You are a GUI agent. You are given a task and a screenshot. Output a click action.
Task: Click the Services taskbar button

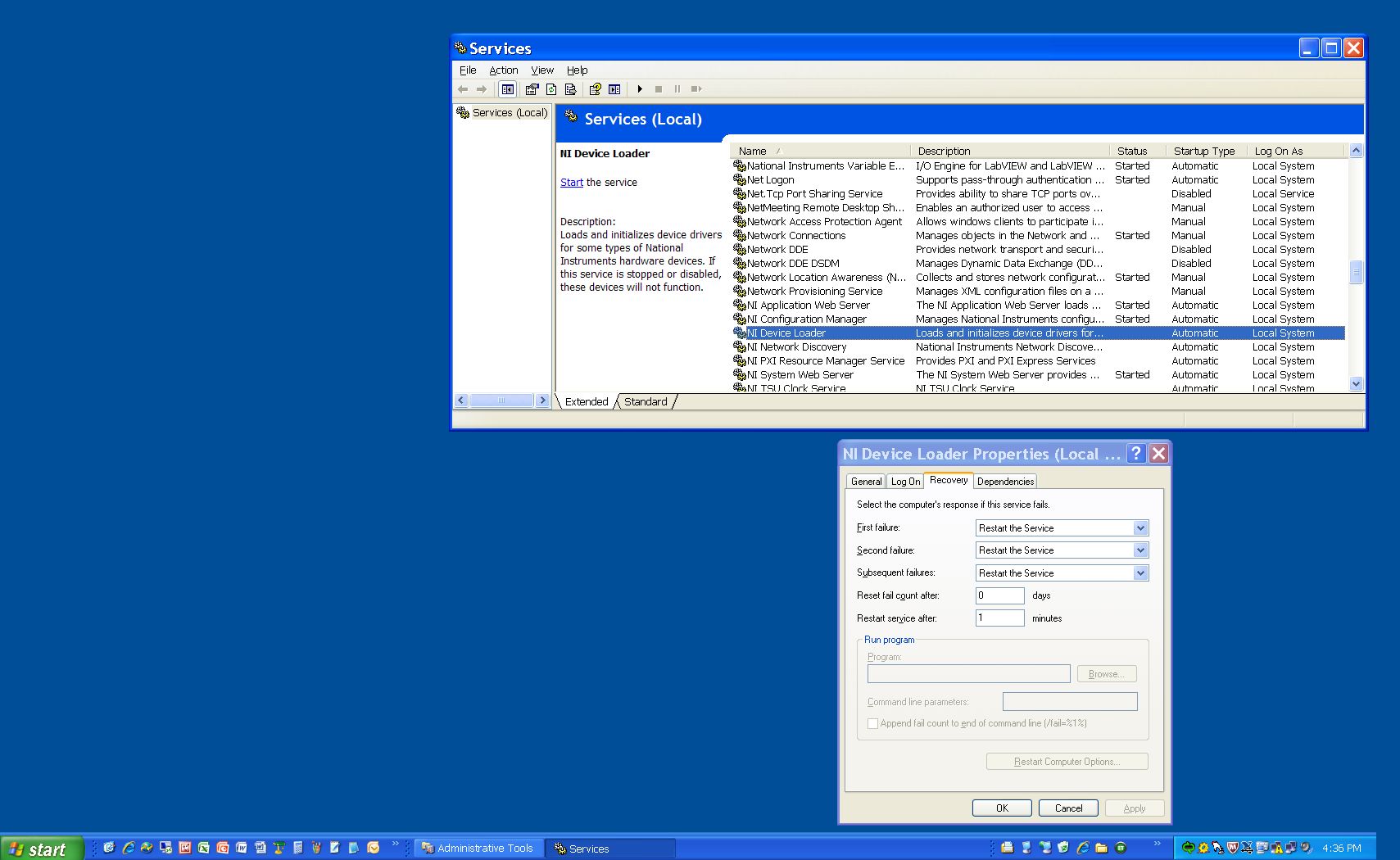click(x=610, y=849)
